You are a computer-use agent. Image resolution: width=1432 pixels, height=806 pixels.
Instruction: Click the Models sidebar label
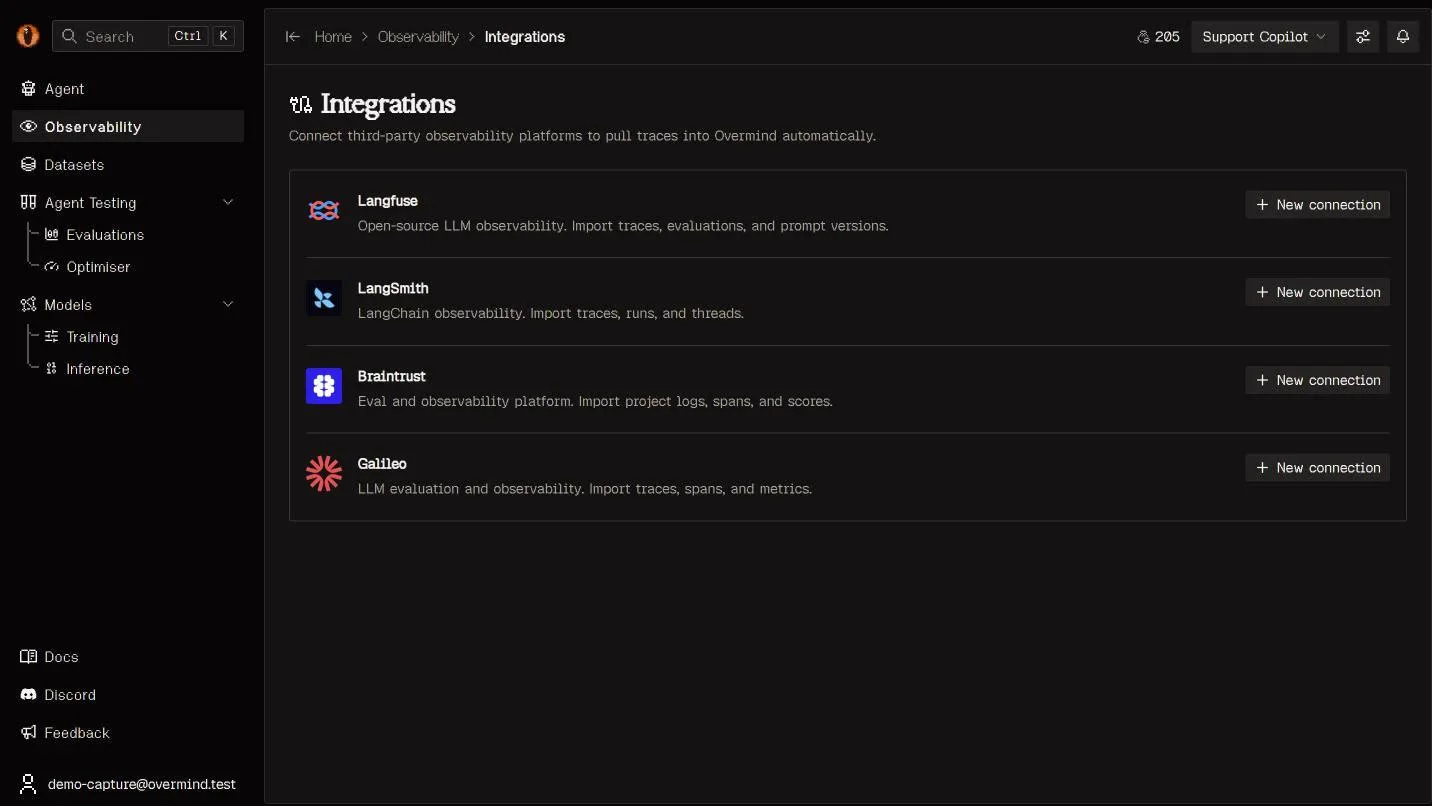click(x=68, y=305)
